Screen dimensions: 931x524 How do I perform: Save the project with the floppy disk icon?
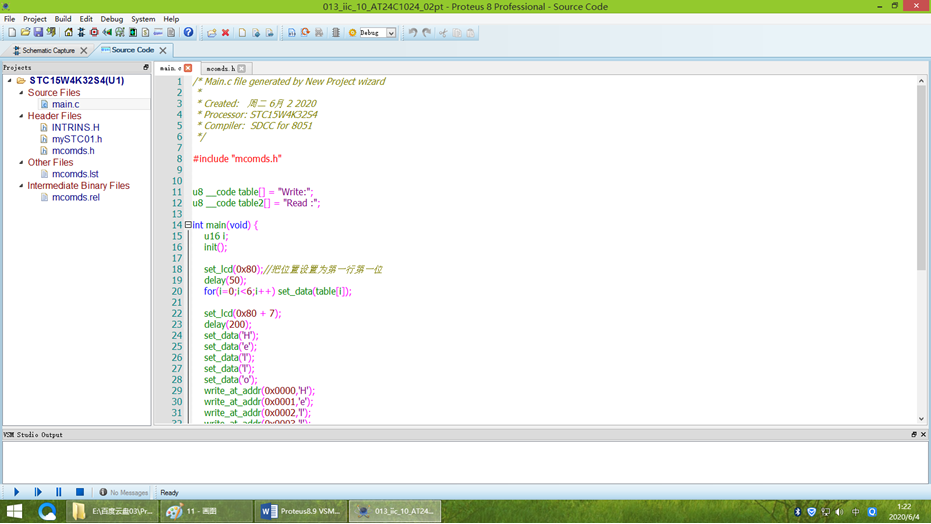point(39,33)
